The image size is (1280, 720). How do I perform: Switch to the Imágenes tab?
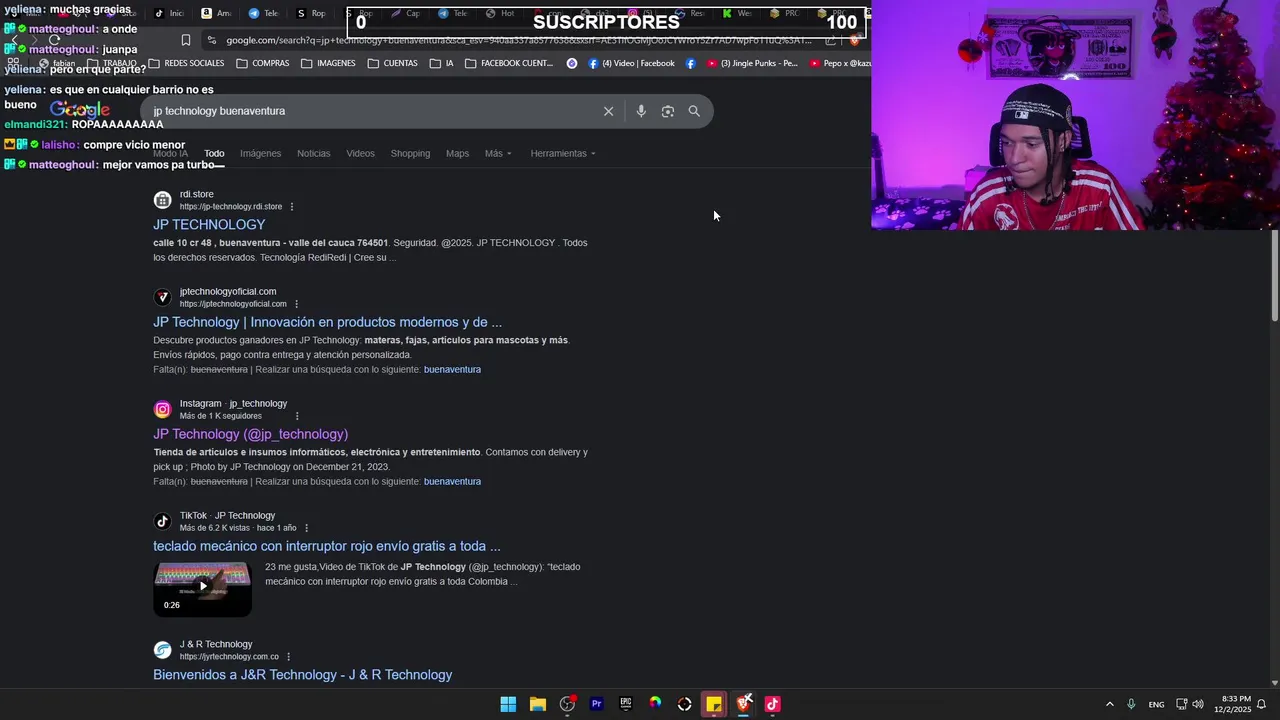[x=260, y=153]
